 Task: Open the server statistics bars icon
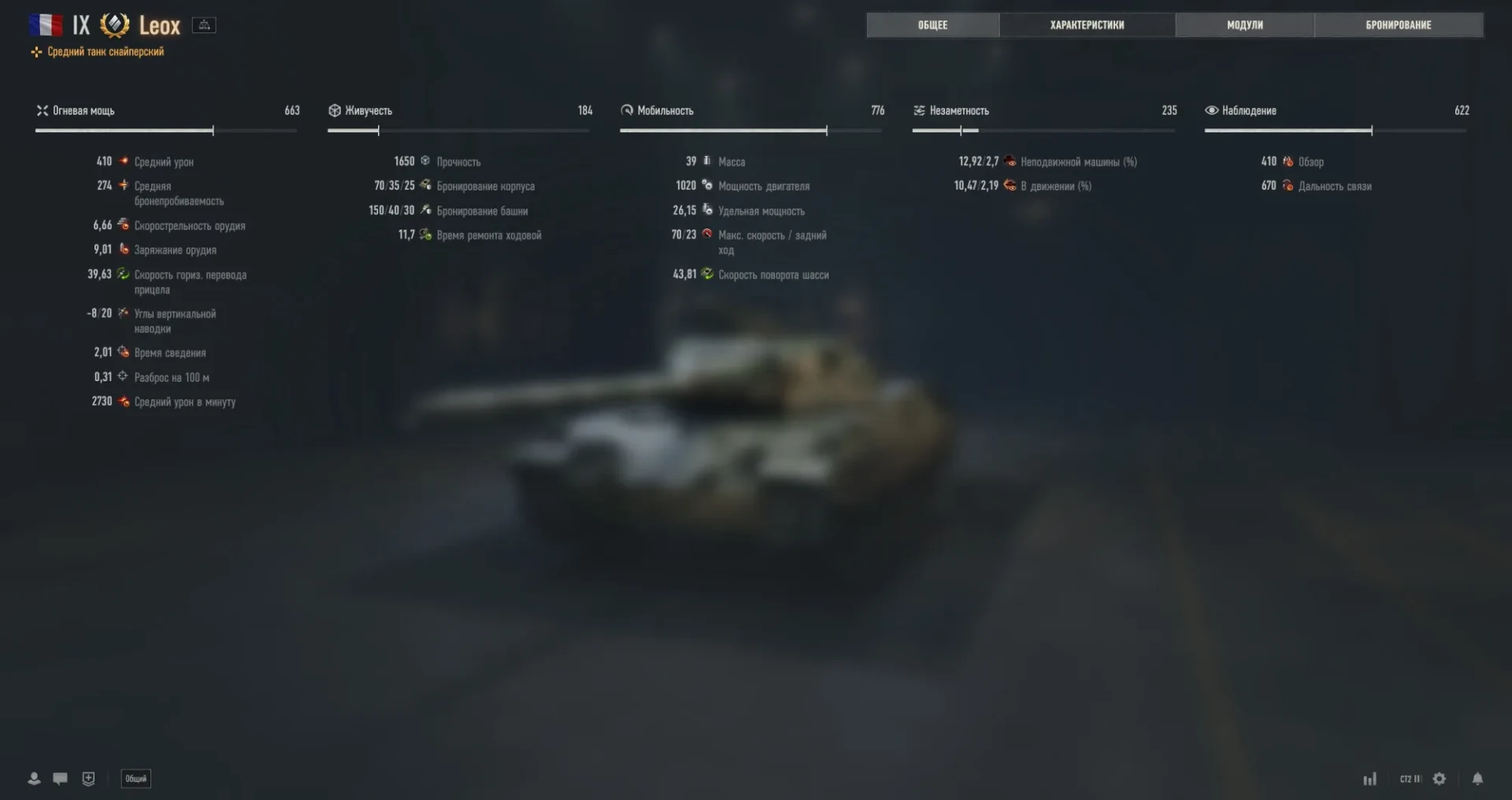(x=1370, y=779)
